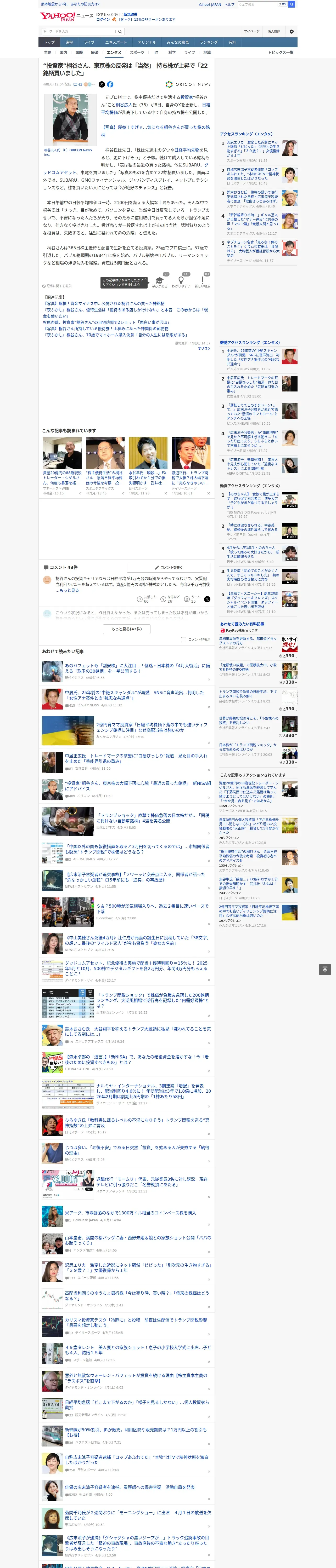This screenshot has height=1568, width=336.
Task: Select the みんなの意見 tab
Action: pyautogui.click(x=177, y=43)
